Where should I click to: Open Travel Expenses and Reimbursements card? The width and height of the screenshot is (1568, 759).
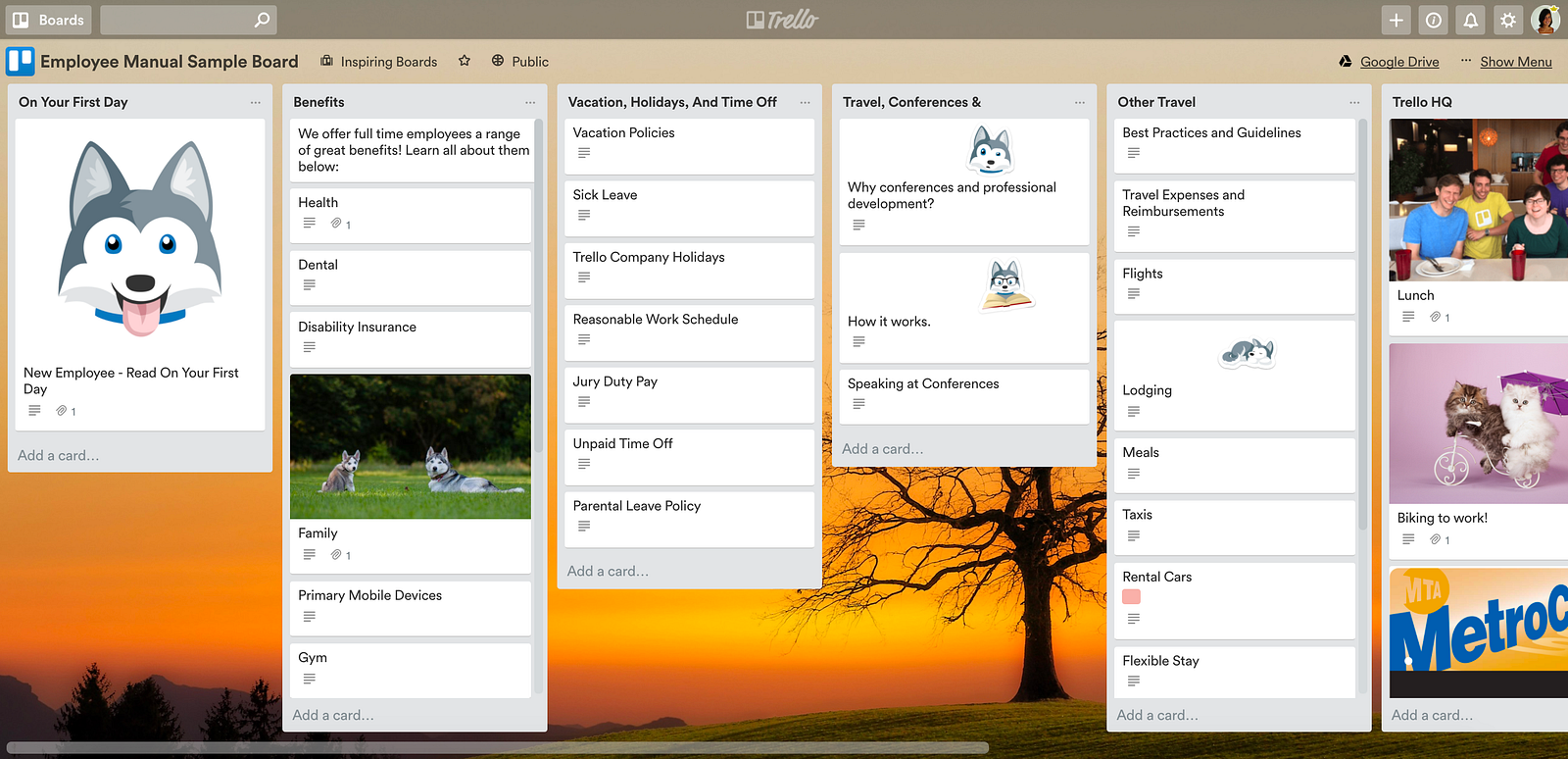(x=1235, y=216)
